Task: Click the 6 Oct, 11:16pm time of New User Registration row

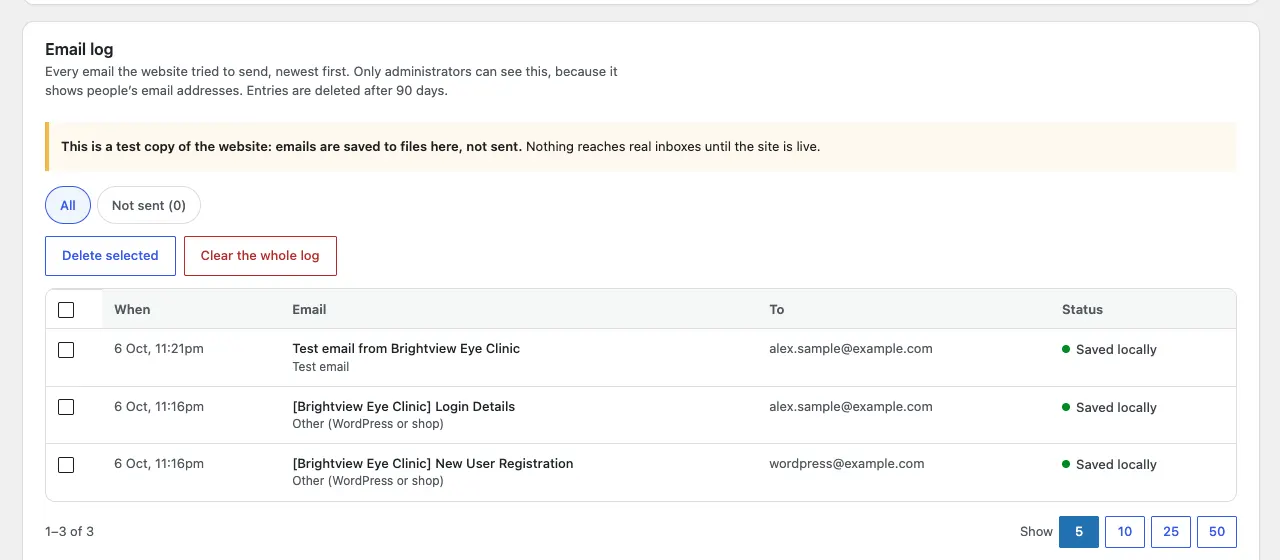Action: [159, 464]
